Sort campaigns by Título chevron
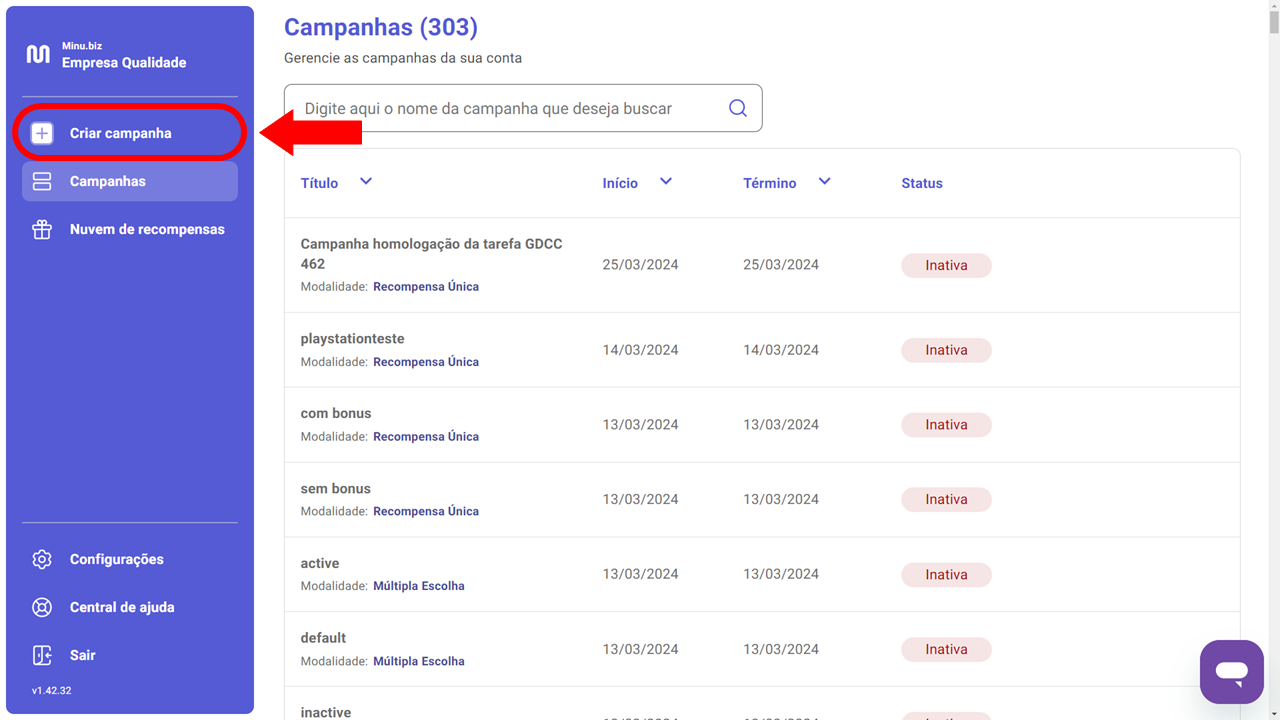Image resolution: width=1280 pixels, height=720 pixels. point(366,181)
